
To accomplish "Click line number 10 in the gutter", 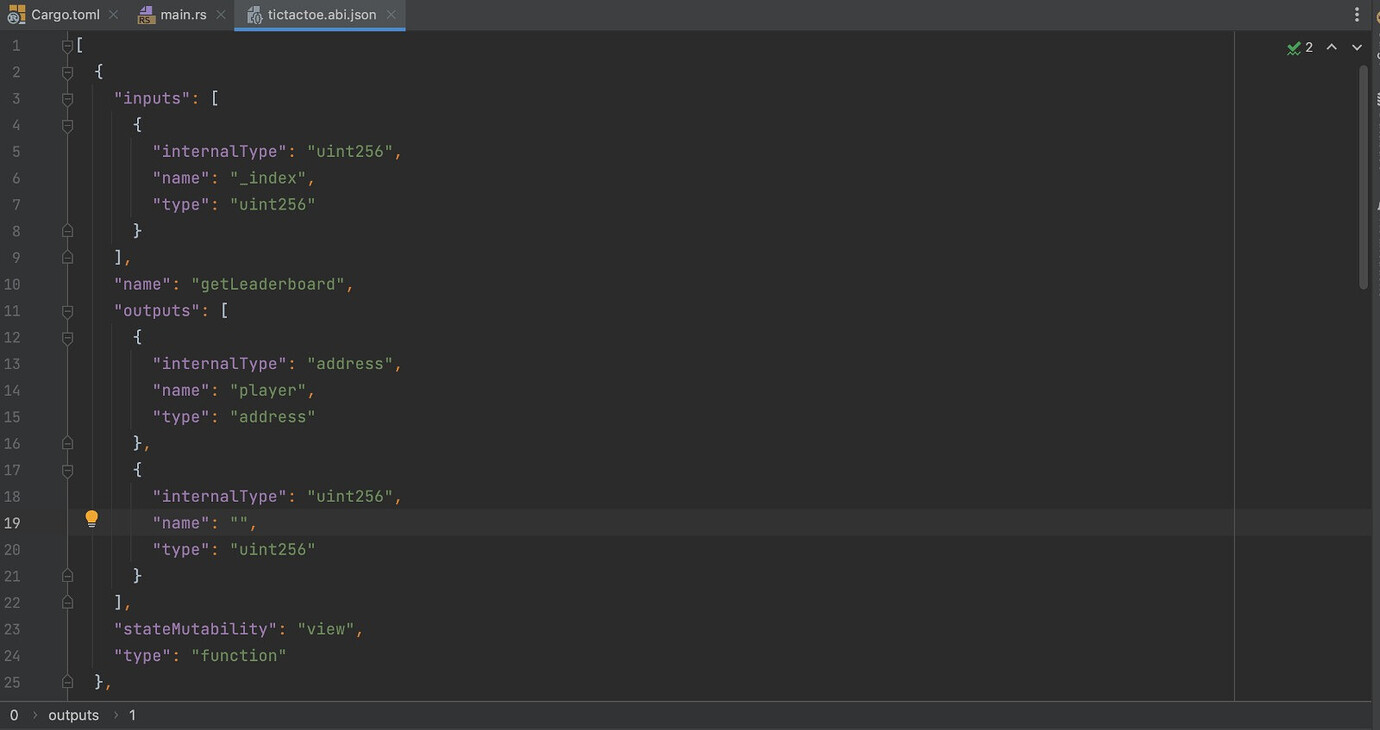I will tap(12, 284).
